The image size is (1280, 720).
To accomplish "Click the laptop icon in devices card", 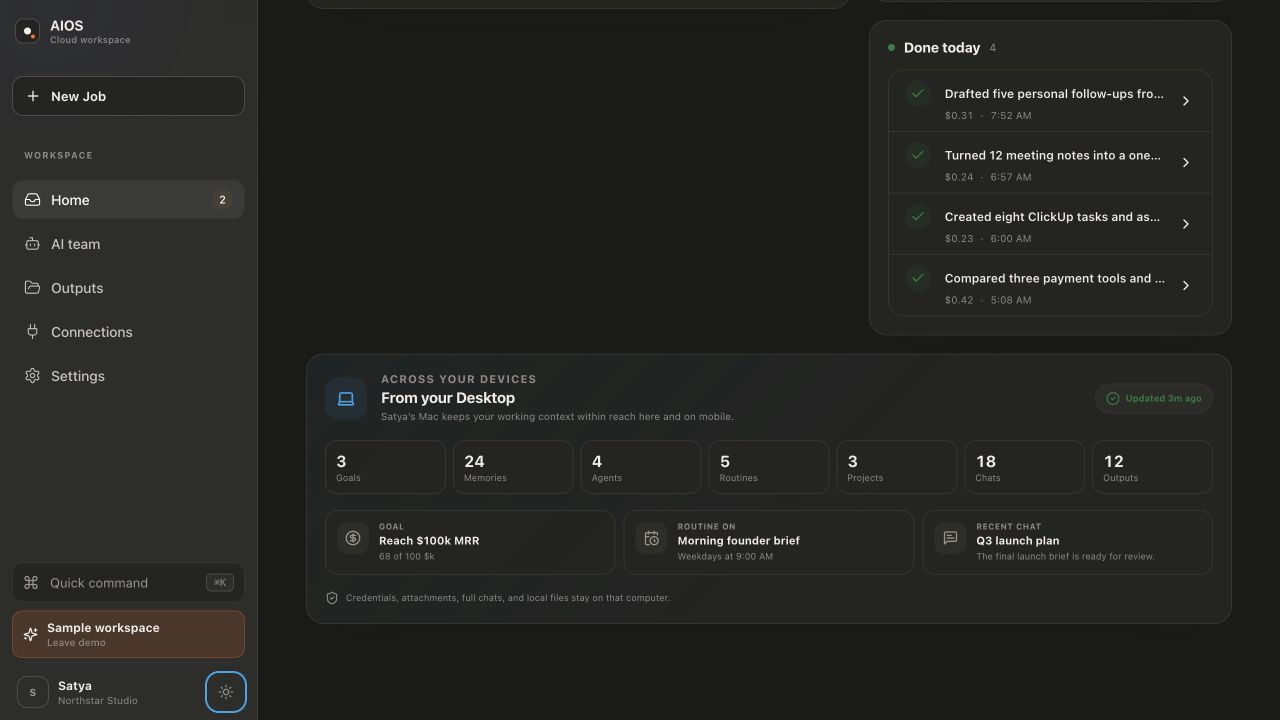I will tap(346, 399).
